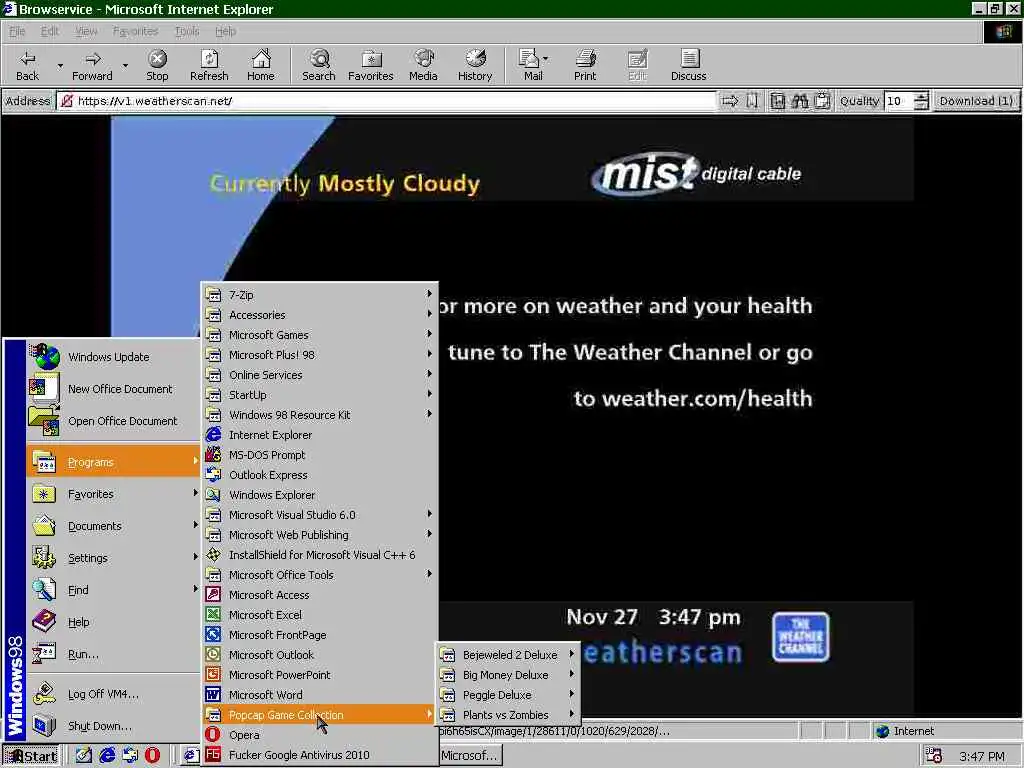Launch Microsoft FrontPage
This screenshot has height=768, width=1024.
(x=319, y=635)
